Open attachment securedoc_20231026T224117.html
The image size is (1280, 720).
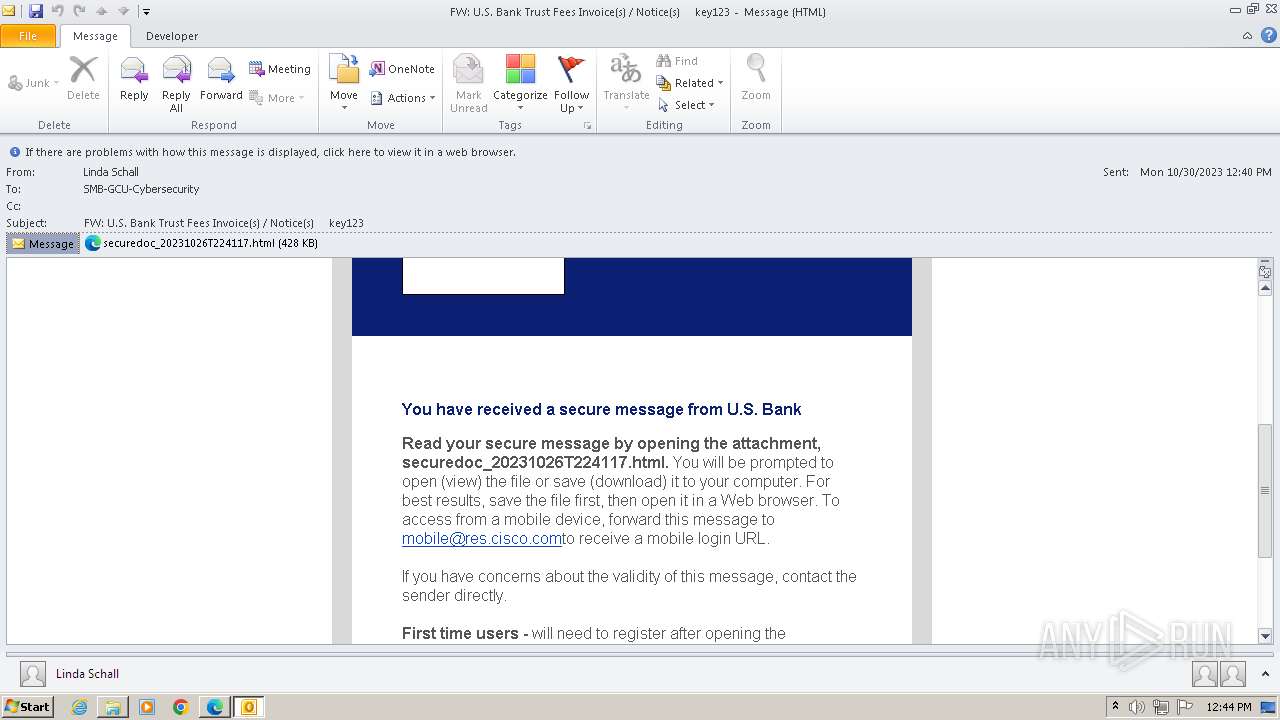tap(201, 243)
